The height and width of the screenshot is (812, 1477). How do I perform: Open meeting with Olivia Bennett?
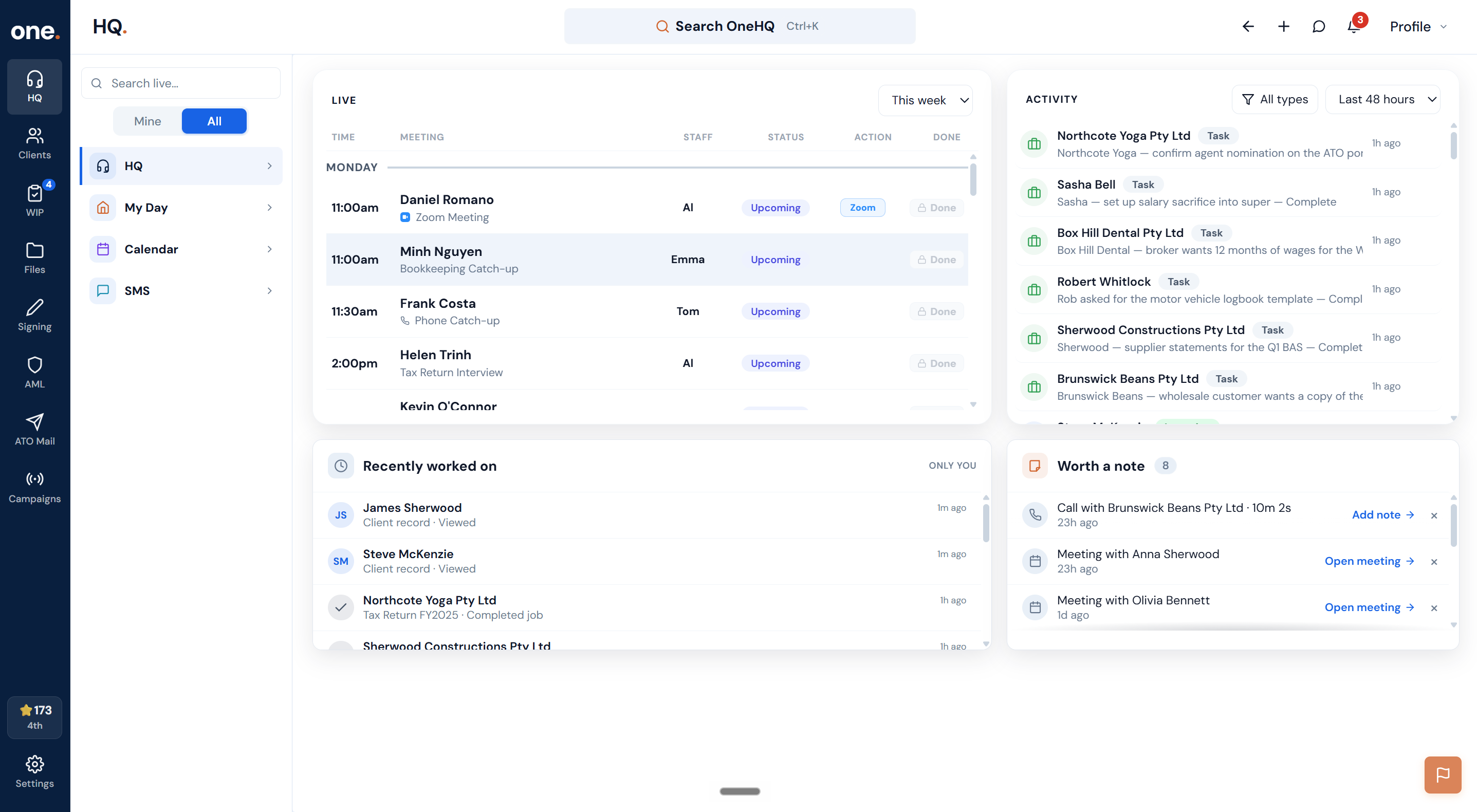(1369, 607)
